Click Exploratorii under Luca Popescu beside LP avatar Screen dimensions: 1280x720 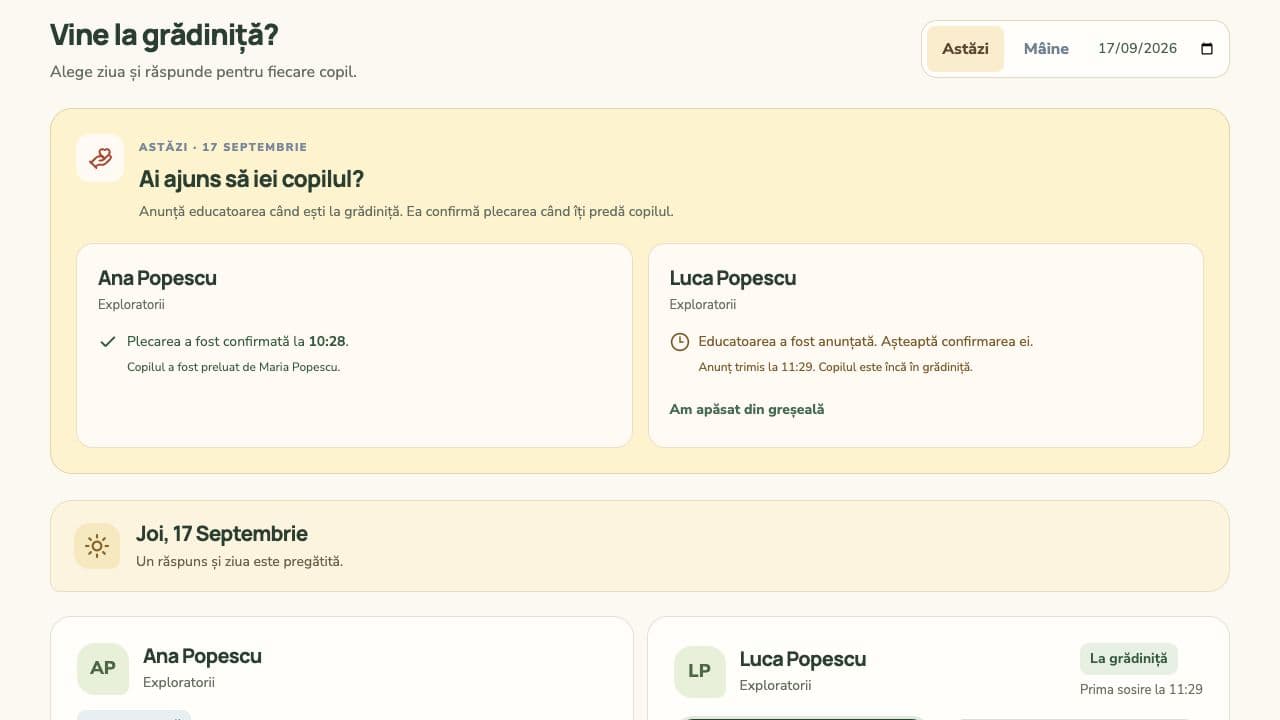[x=775, y=686]
